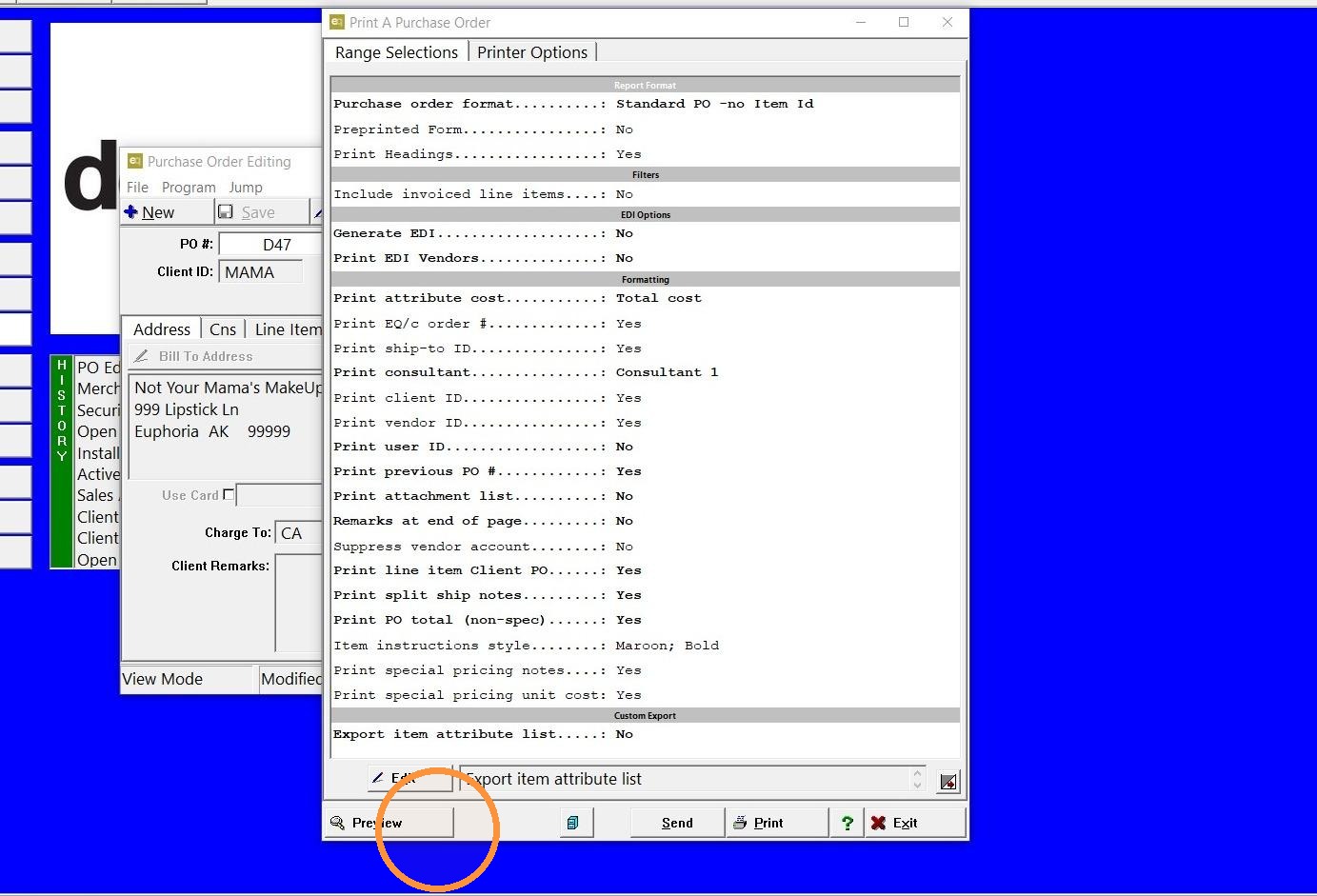Open Program menu in Purchase Order Editing
The width and height of the screenshot is (1317, 896).
coord(189,188)
